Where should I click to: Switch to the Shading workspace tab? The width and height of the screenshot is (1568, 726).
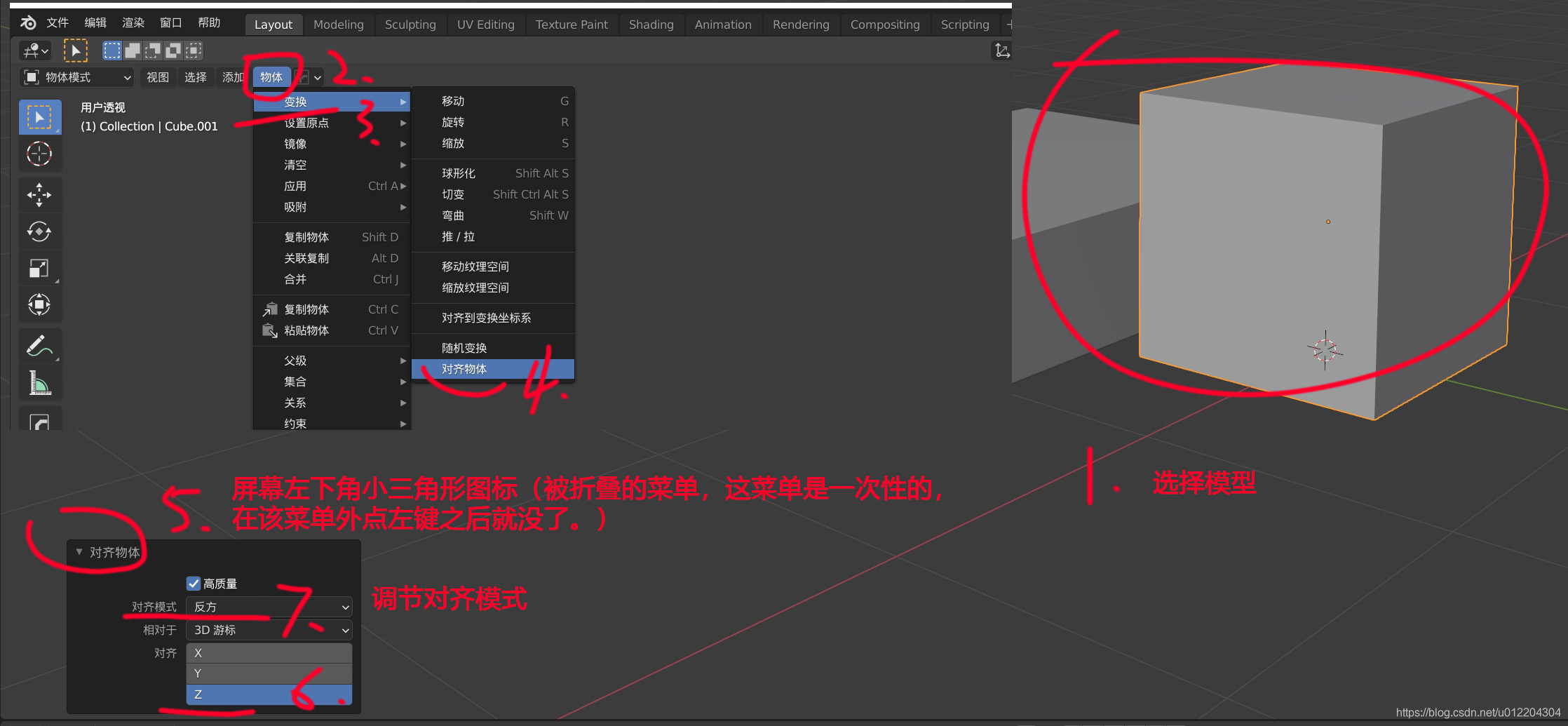pos(651,25)
